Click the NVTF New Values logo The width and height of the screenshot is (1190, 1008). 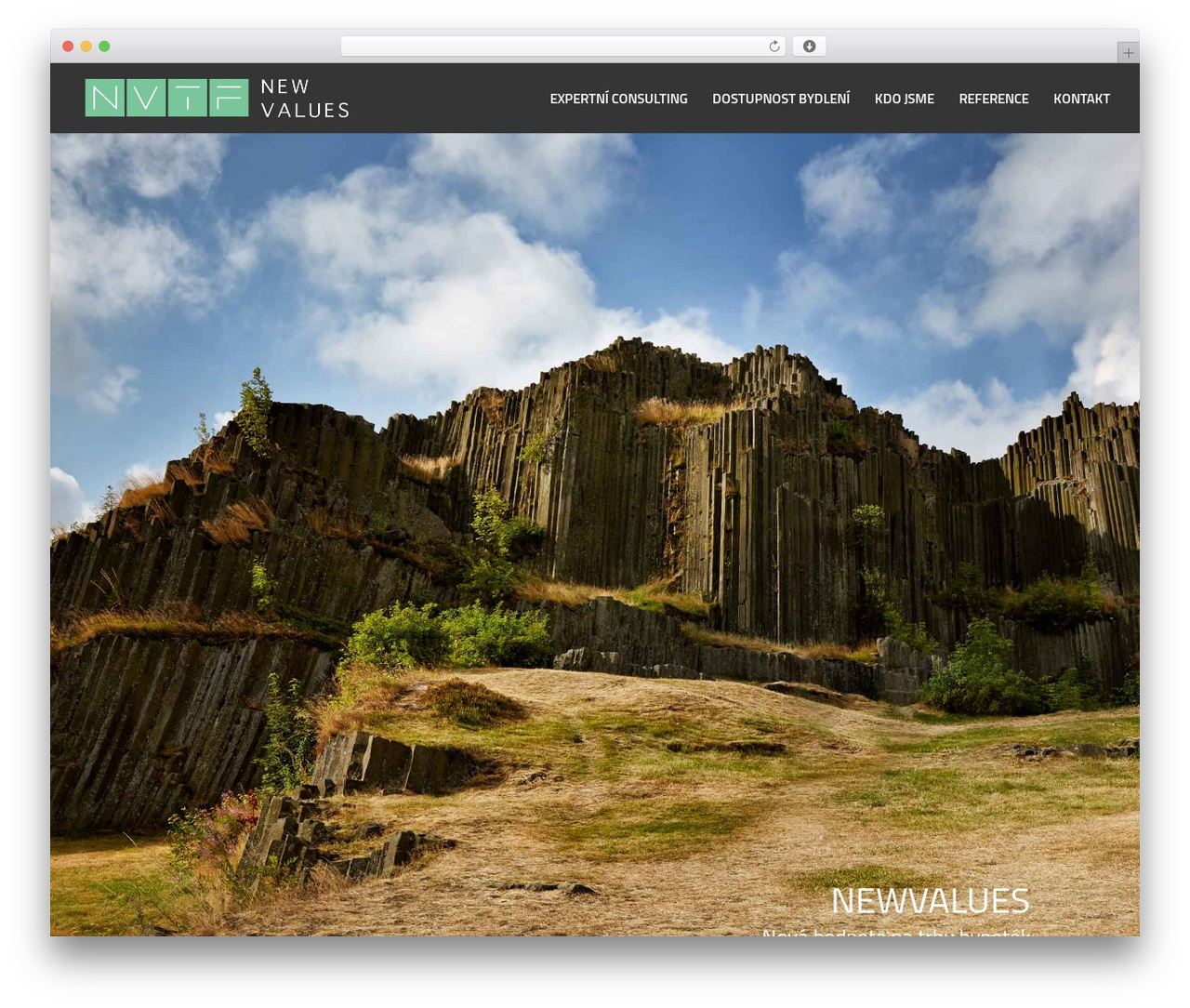217,98
